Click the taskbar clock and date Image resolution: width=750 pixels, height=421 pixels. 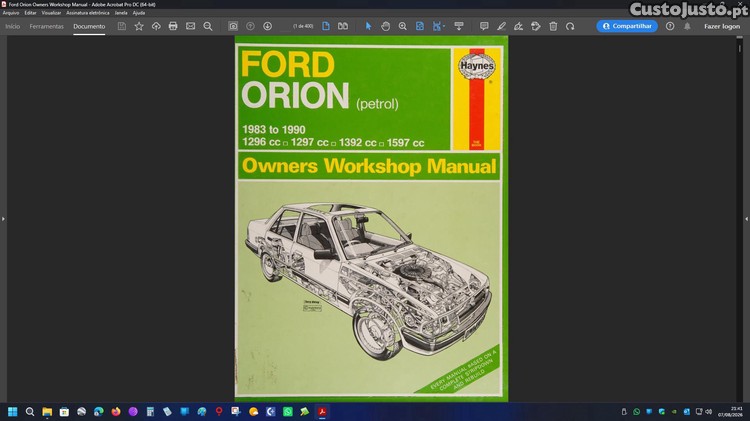pyautogui.click(x=730, y=411)
